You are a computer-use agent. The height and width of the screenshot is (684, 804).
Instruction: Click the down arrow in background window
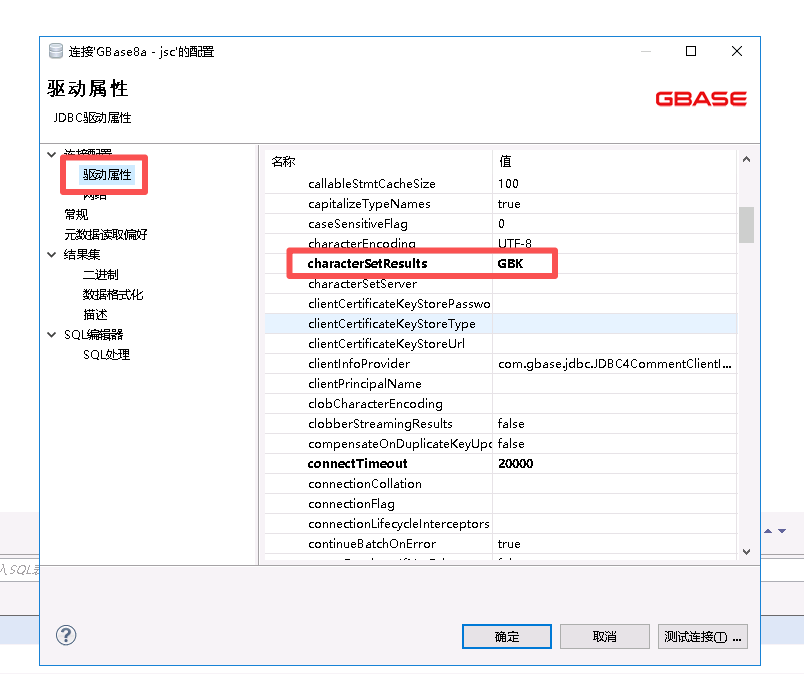782,531
